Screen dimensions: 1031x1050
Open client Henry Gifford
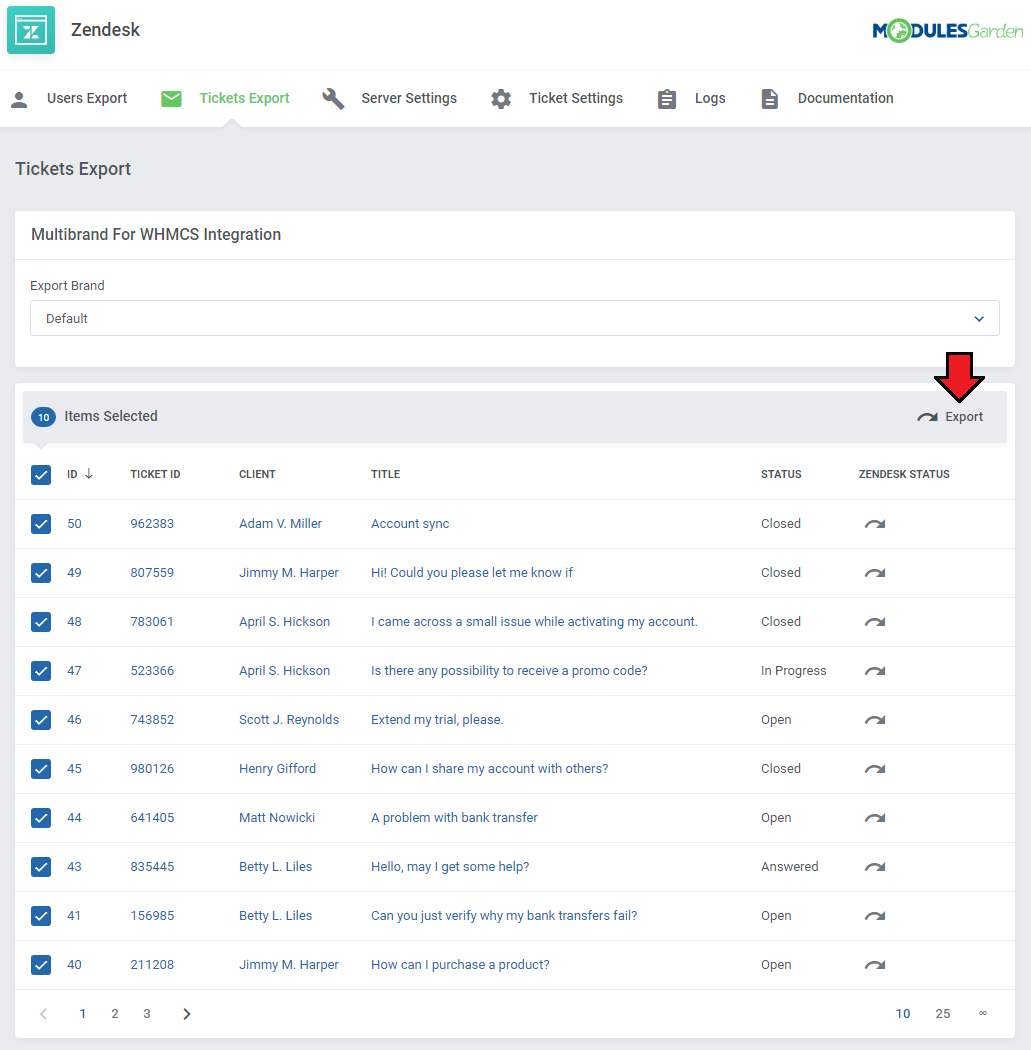point(277,769)
